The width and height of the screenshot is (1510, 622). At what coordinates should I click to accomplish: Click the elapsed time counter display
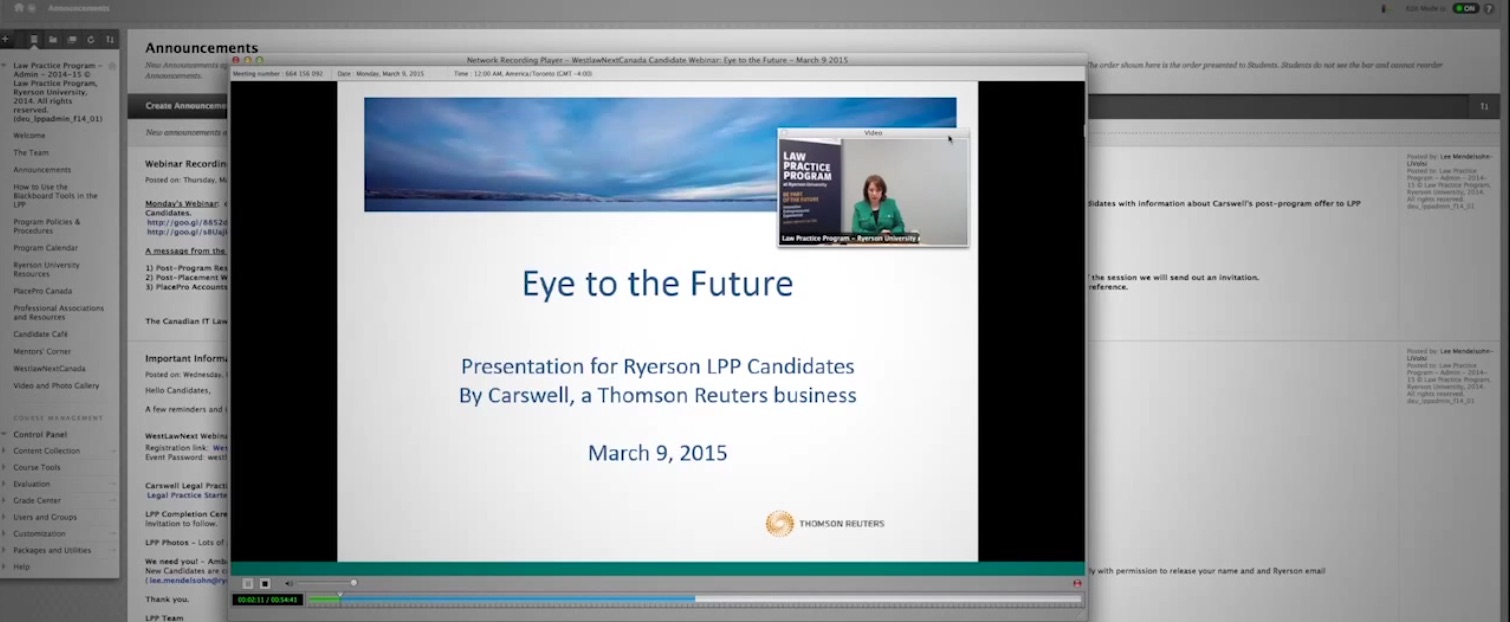click(x=267, y=600)
